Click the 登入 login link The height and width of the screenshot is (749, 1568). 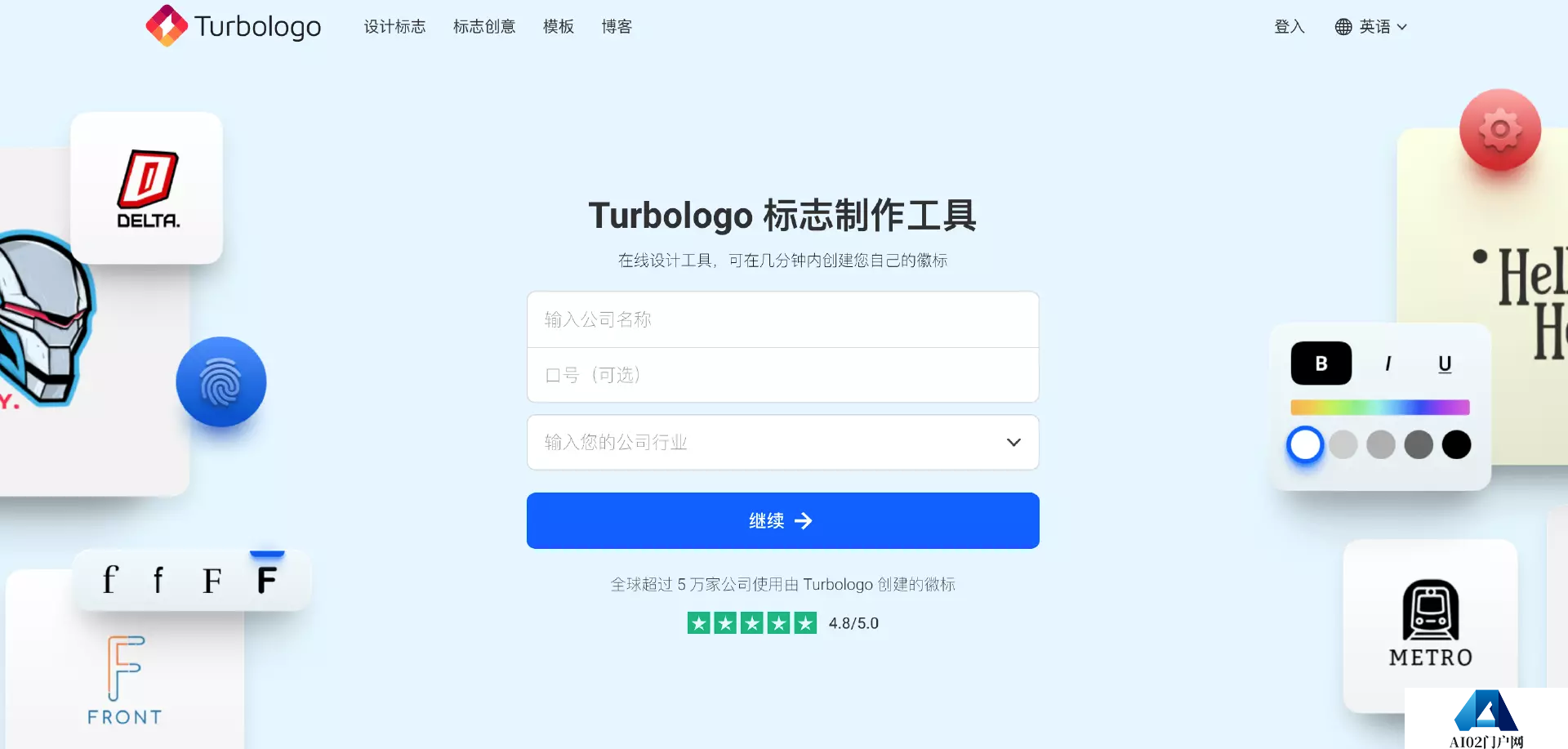[x=1290, y=27]
